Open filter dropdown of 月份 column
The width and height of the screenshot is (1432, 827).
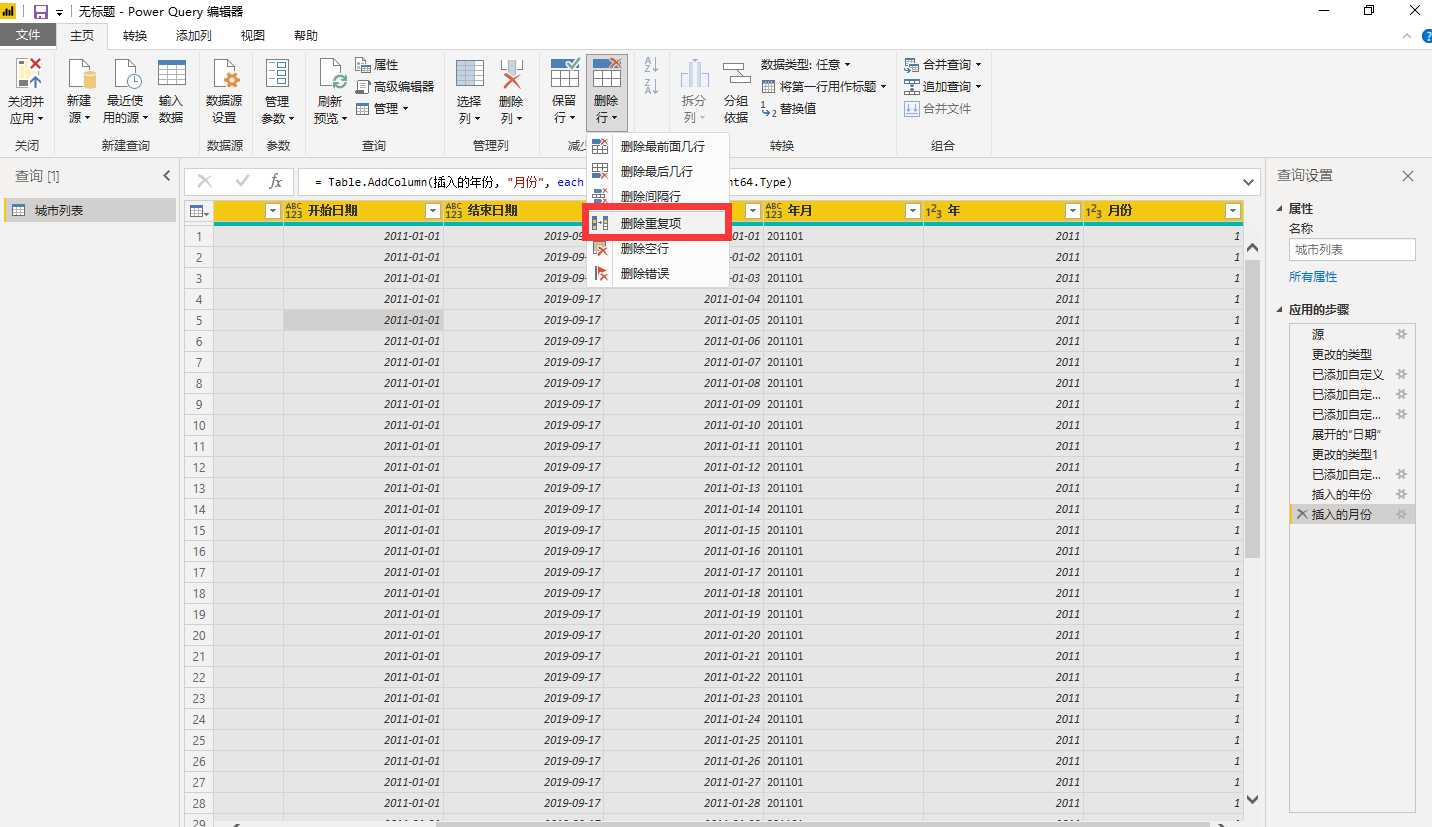[1232, 211]
